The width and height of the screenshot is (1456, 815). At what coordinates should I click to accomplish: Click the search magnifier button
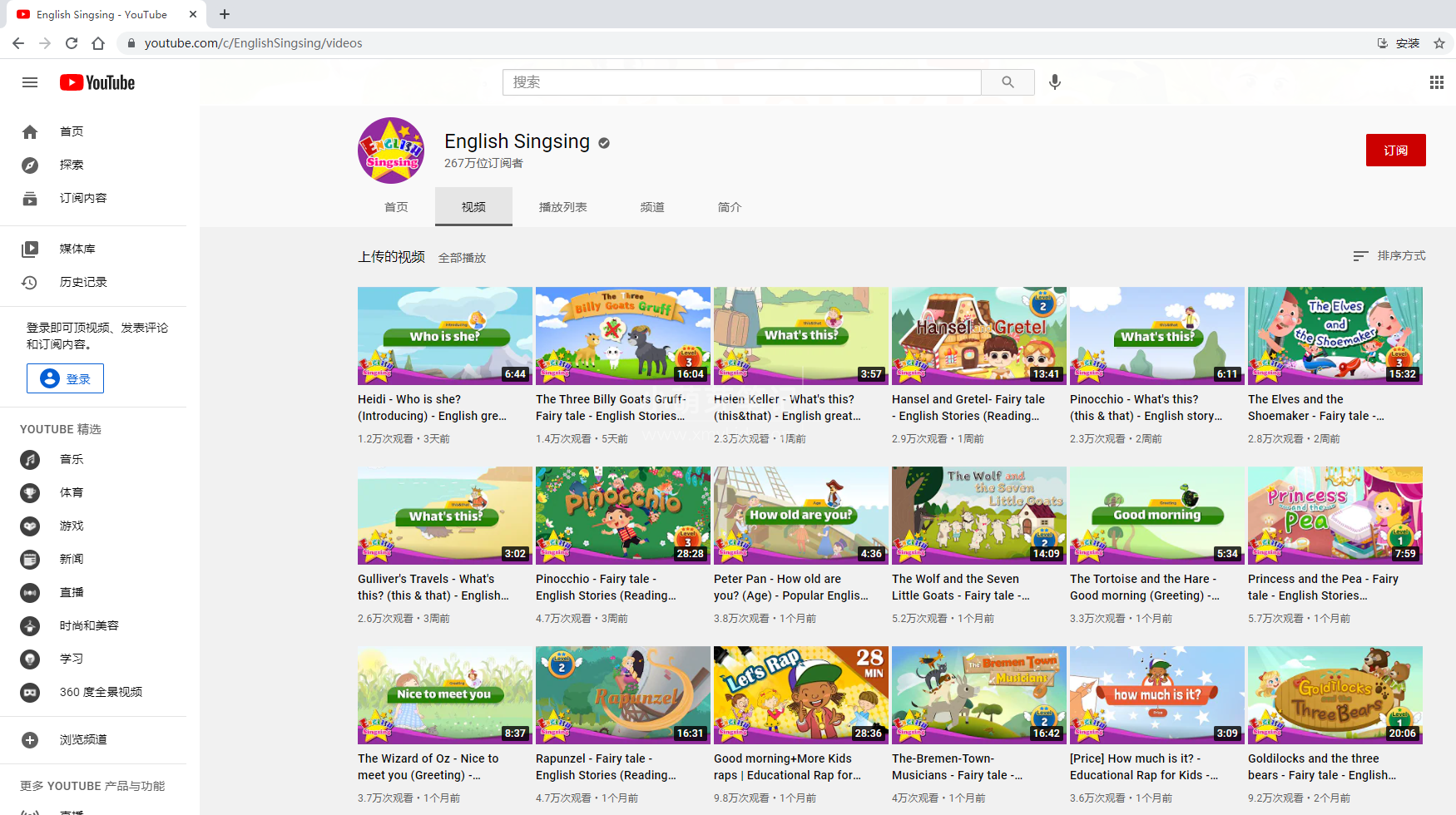tap(1008, 82)
